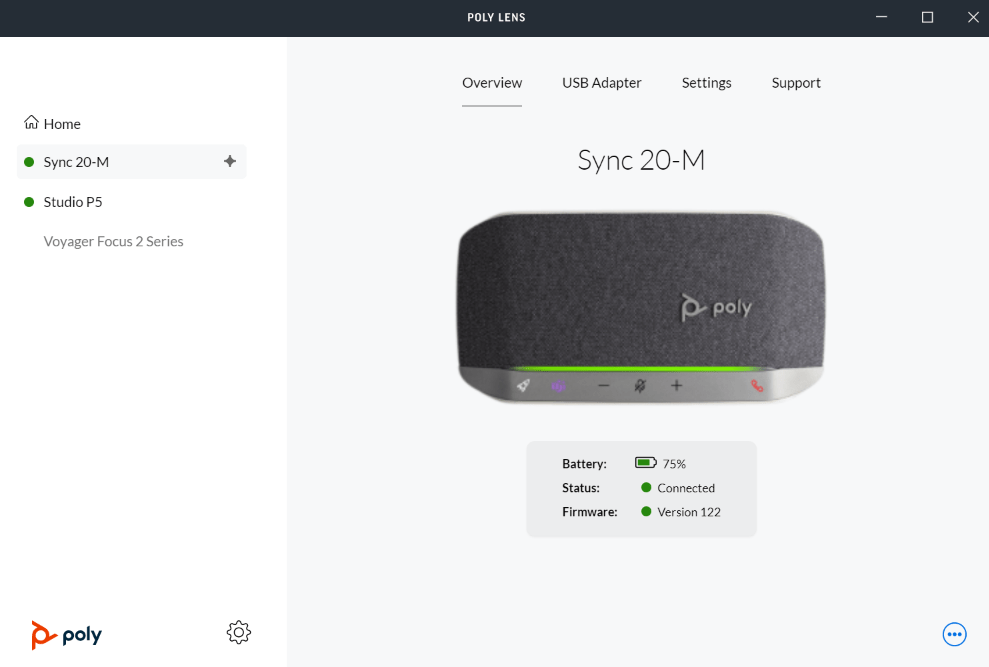Click Firmware Version 122 text
The height and width of the screenshot is (667, 989).
(688, 512)
